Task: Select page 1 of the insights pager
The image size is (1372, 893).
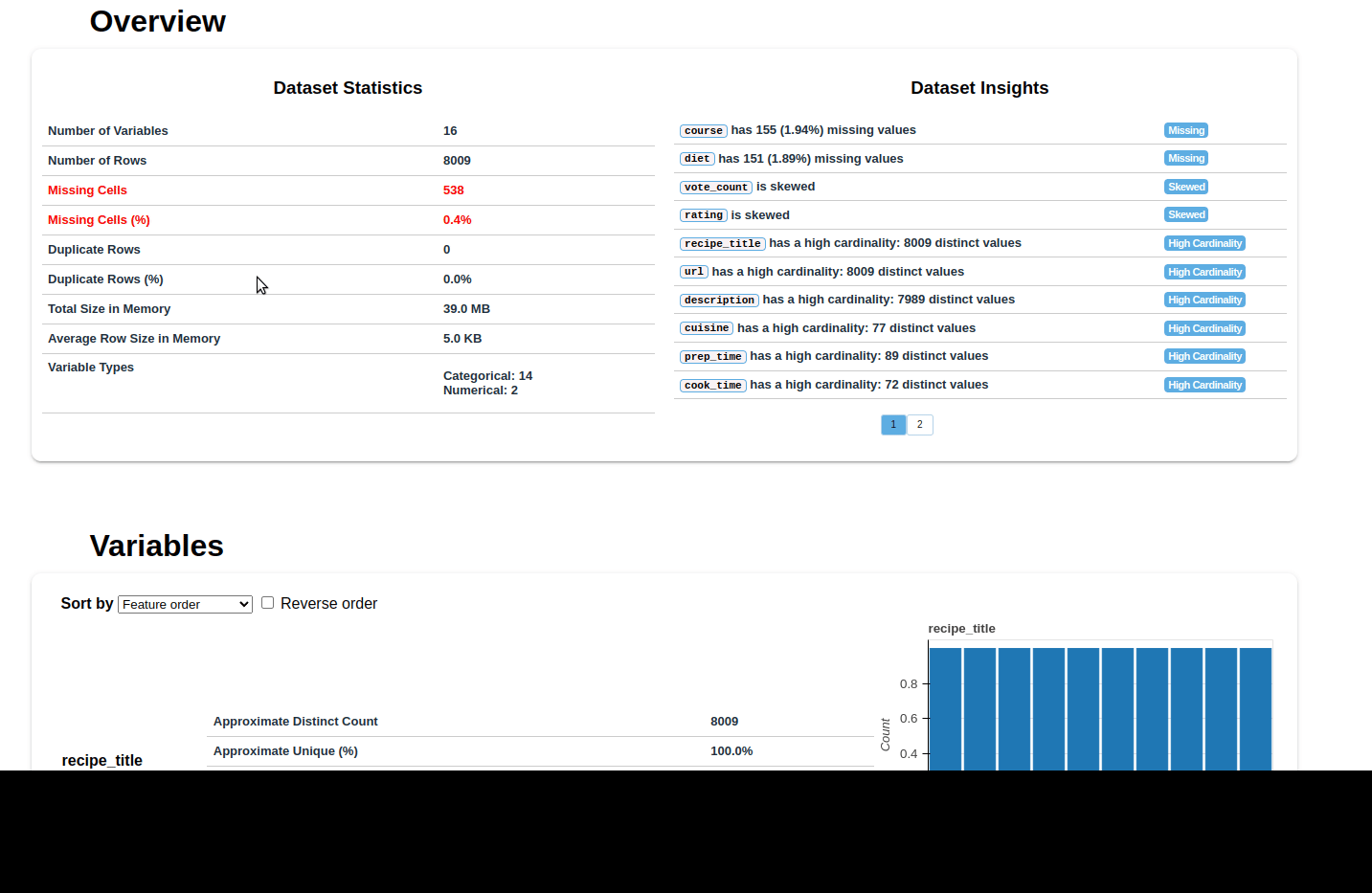Action: [892, 424]
